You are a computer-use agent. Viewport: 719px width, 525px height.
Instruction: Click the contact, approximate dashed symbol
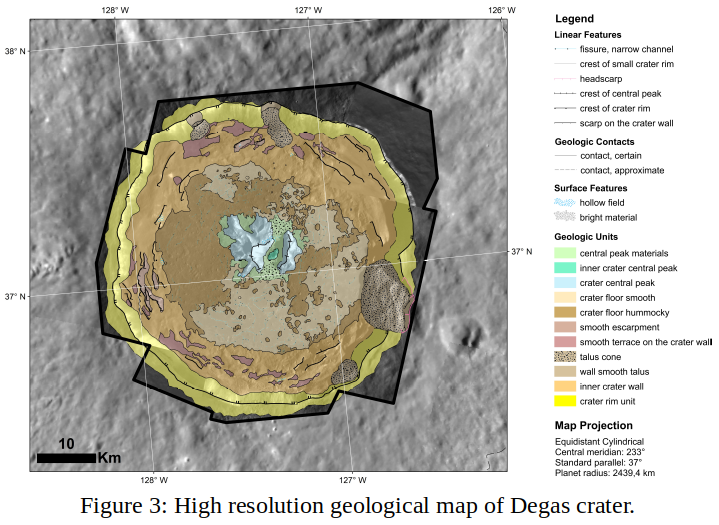tap(565, 170)
